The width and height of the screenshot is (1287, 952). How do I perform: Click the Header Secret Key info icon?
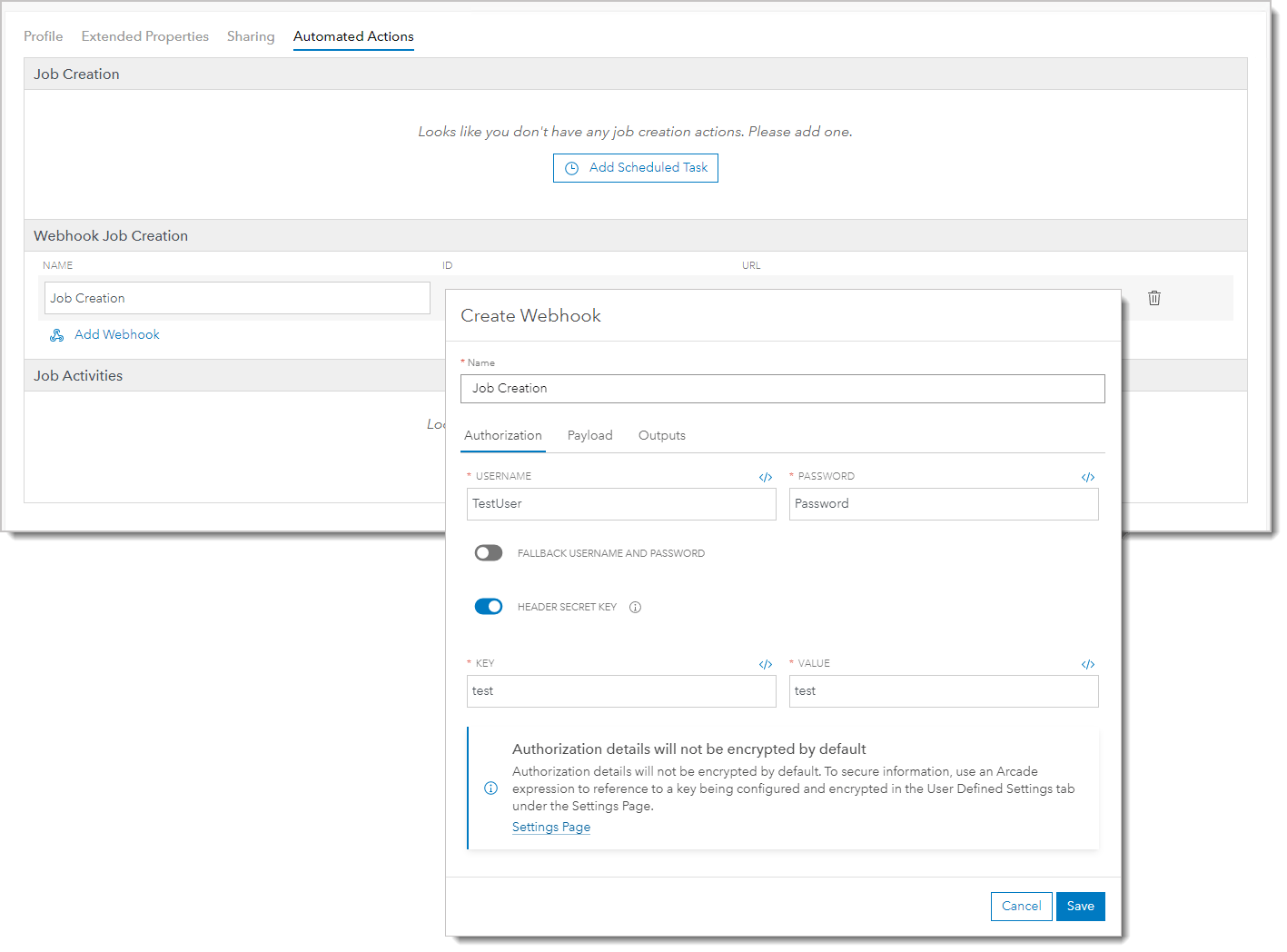pyautogui.click(x=635, y=607)
